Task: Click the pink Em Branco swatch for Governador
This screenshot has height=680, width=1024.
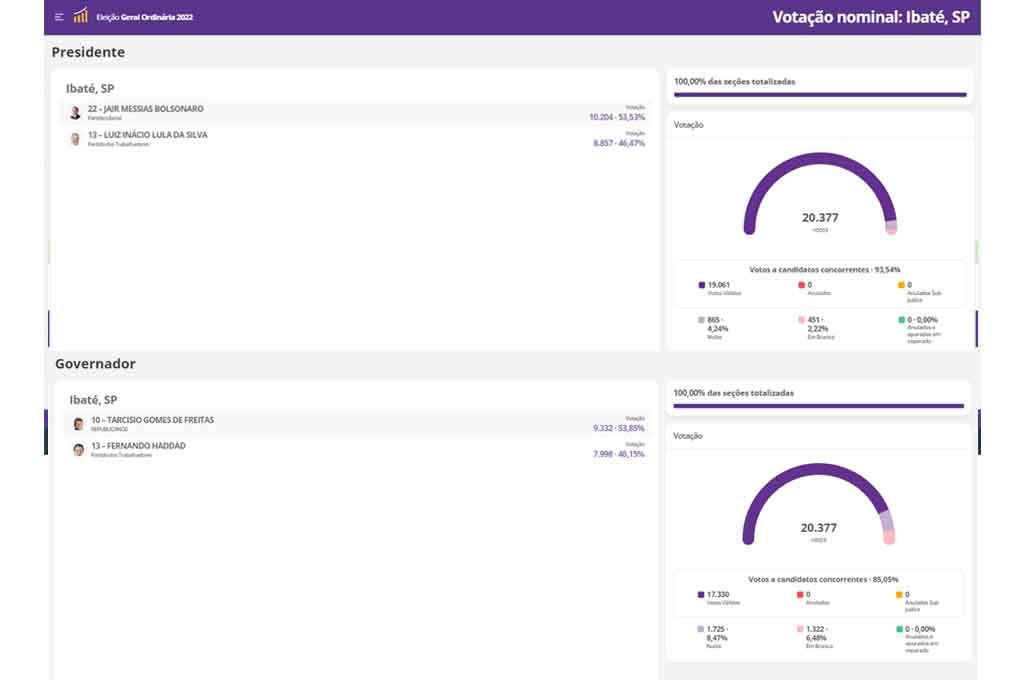Action: (x=801, y=629)
